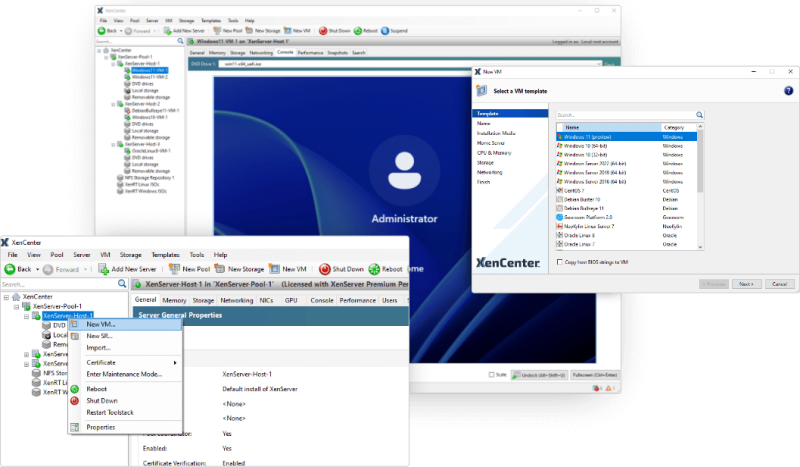The width and height of the screenshot is (800, 467).
Task: Click the Category column header in template list
Action: [x=679, y=127]
